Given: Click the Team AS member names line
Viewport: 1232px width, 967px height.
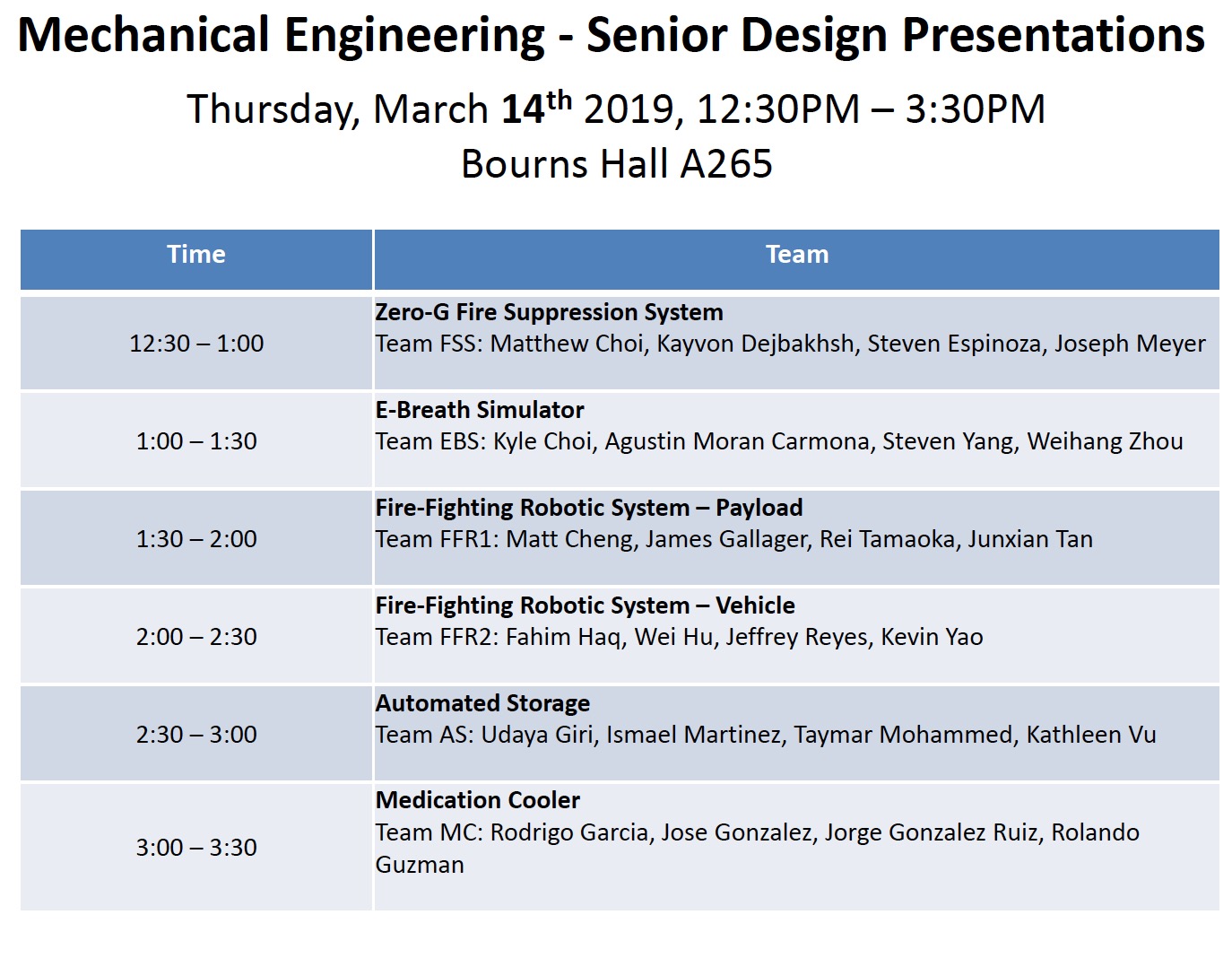Looking at the screenshot, I should (765, 735).
